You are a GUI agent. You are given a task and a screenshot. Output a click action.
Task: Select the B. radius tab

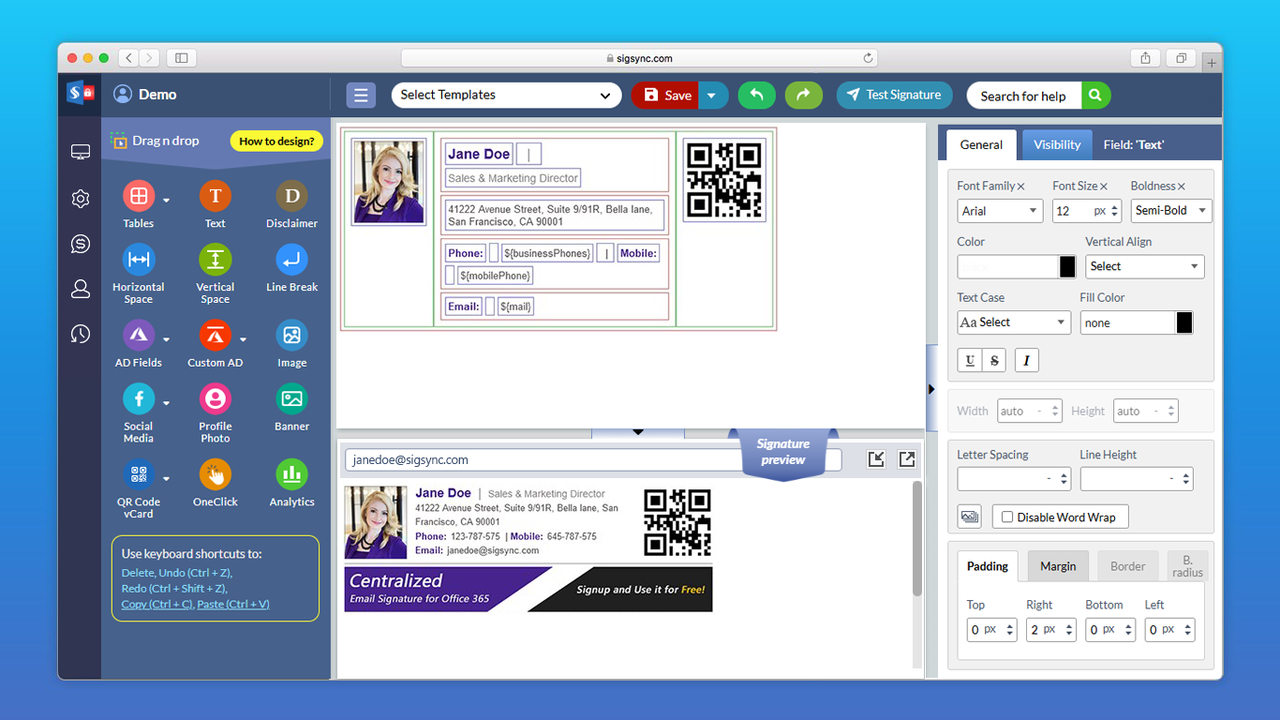coord(1188,566)
